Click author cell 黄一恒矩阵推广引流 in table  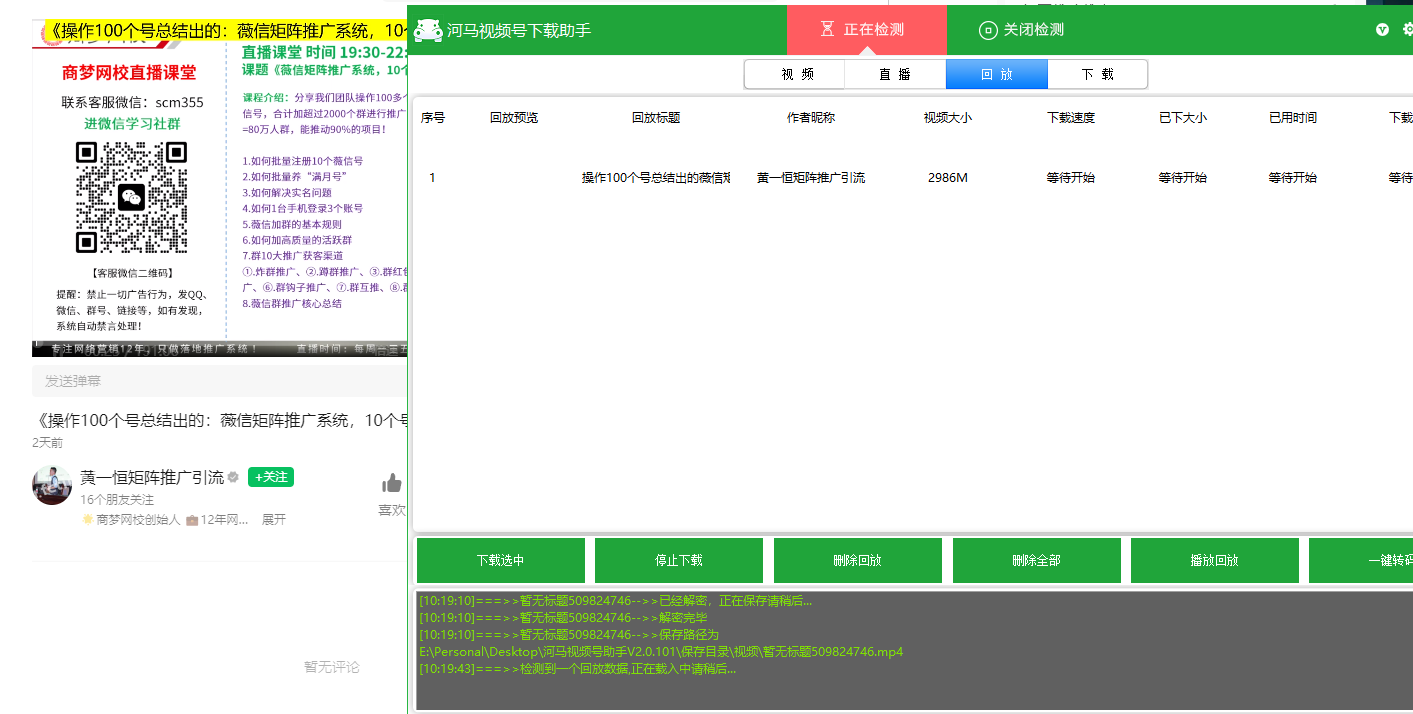pos(811,178)
